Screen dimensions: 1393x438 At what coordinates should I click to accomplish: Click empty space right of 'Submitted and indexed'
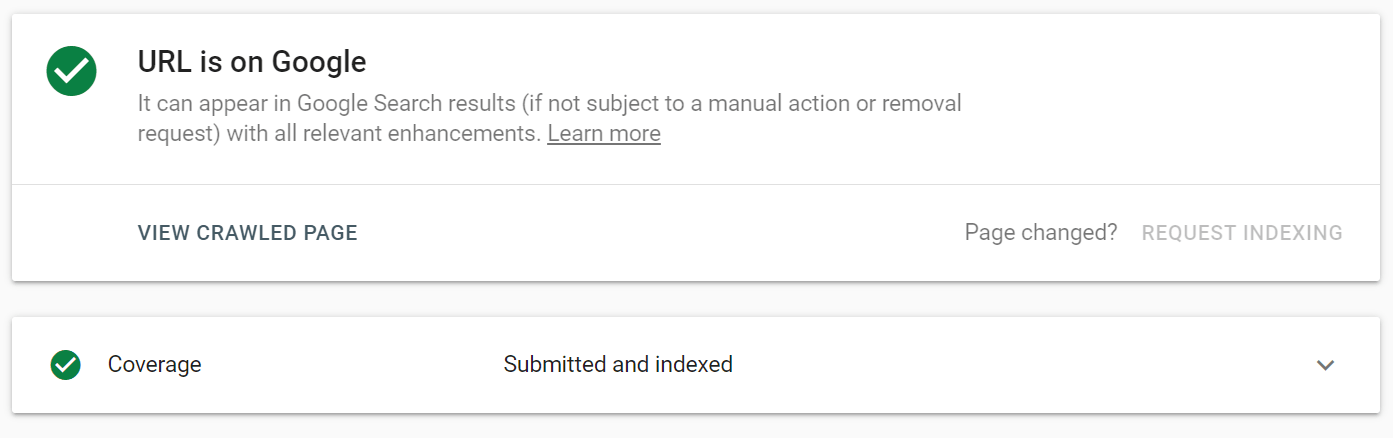click(1000, 365)
